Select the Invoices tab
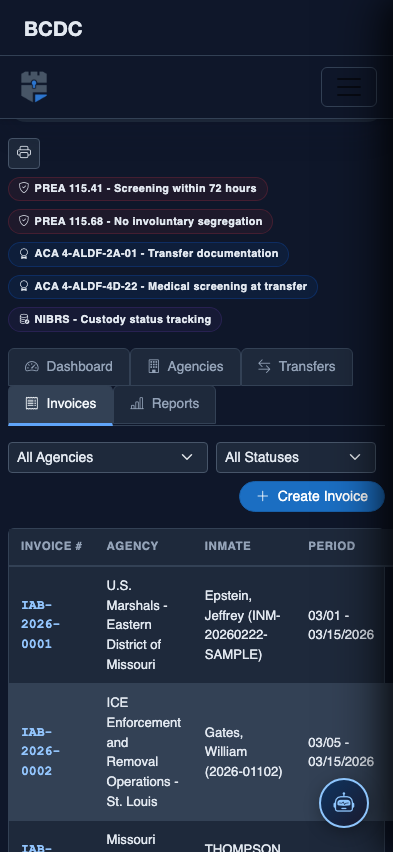This screenshot has width=393, height=852. pos(60,405)
